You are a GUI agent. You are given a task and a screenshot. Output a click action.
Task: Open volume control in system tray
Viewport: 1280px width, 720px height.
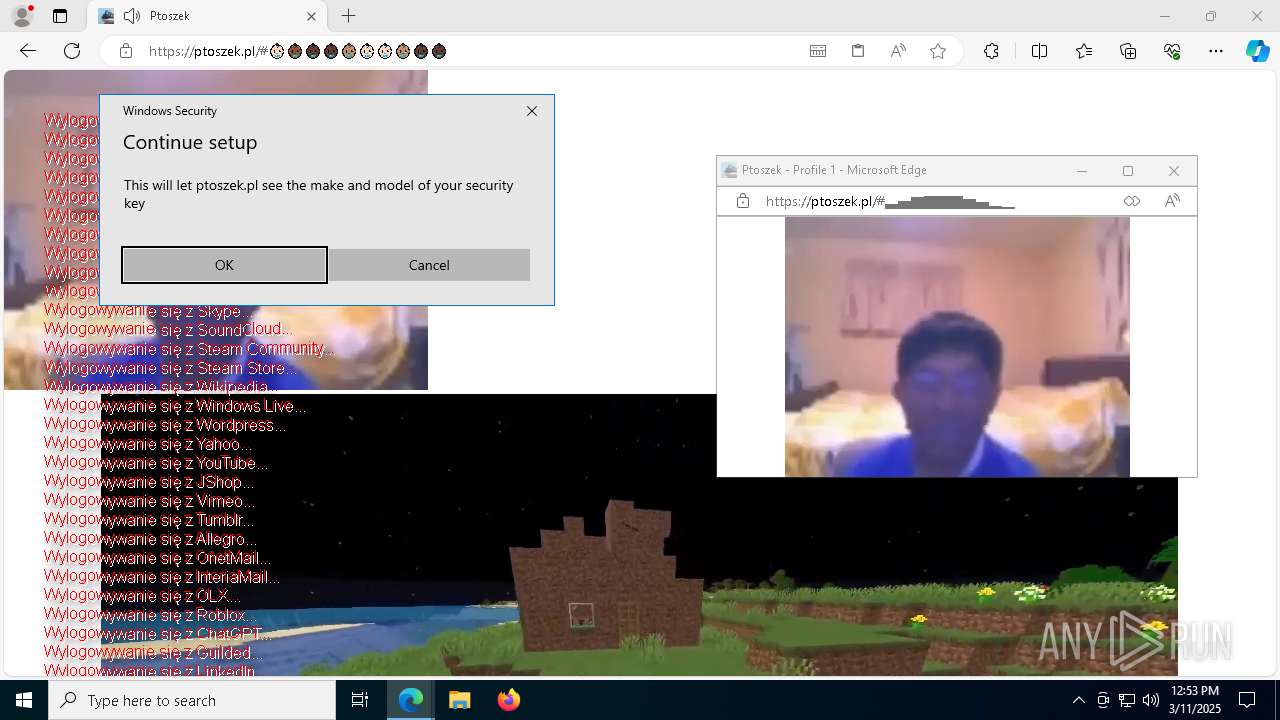pos(1150,700)
